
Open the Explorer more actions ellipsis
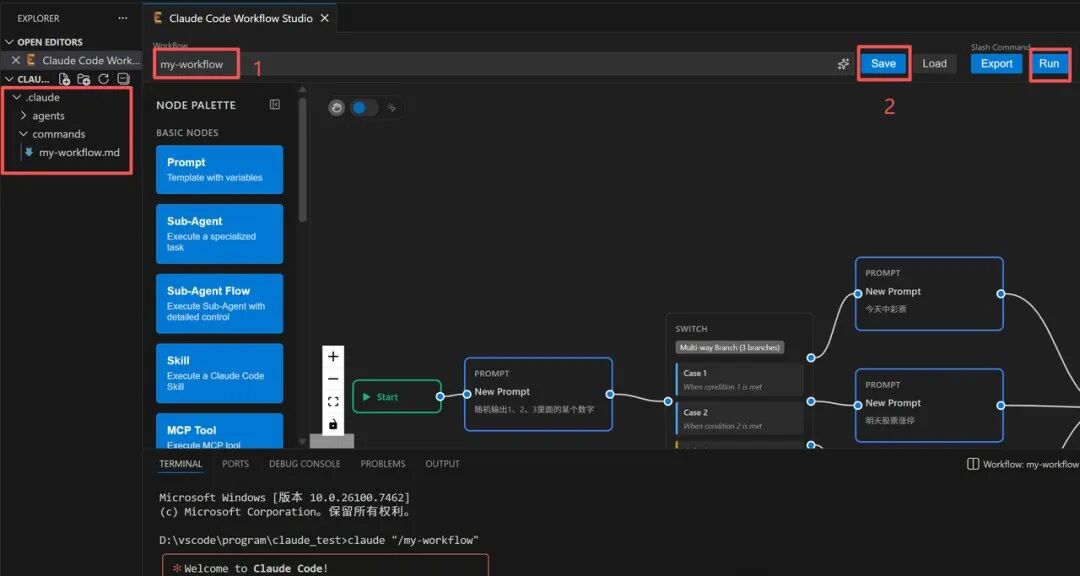pyautogui.click(x=123, y=19)
